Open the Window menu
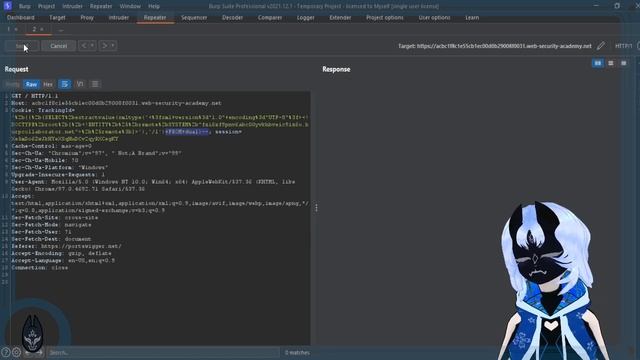The image size is (640, 360). coord(130,6)
